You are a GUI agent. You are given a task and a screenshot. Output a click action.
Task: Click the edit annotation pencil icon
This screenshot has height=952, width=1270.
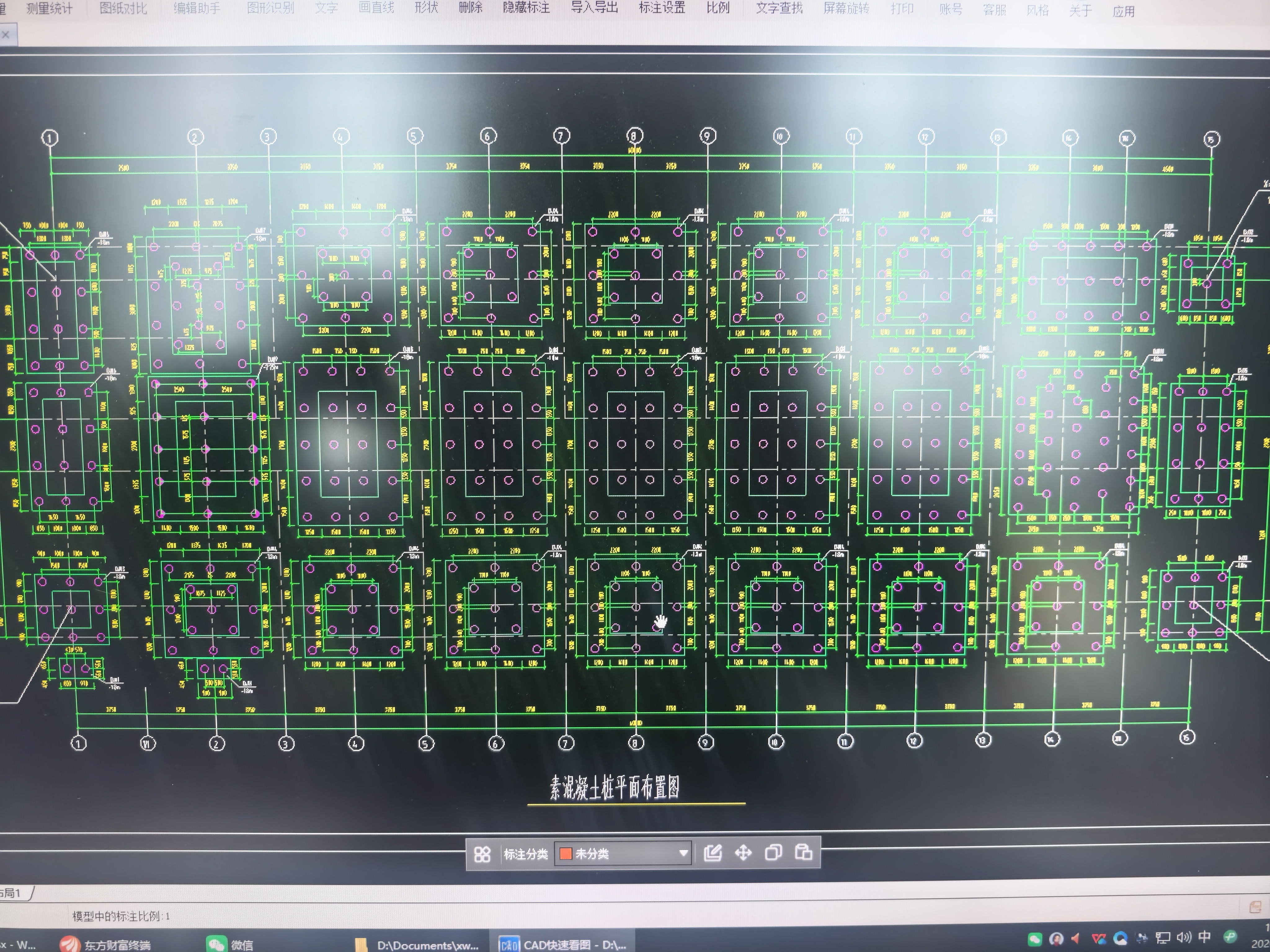(713, 853)
